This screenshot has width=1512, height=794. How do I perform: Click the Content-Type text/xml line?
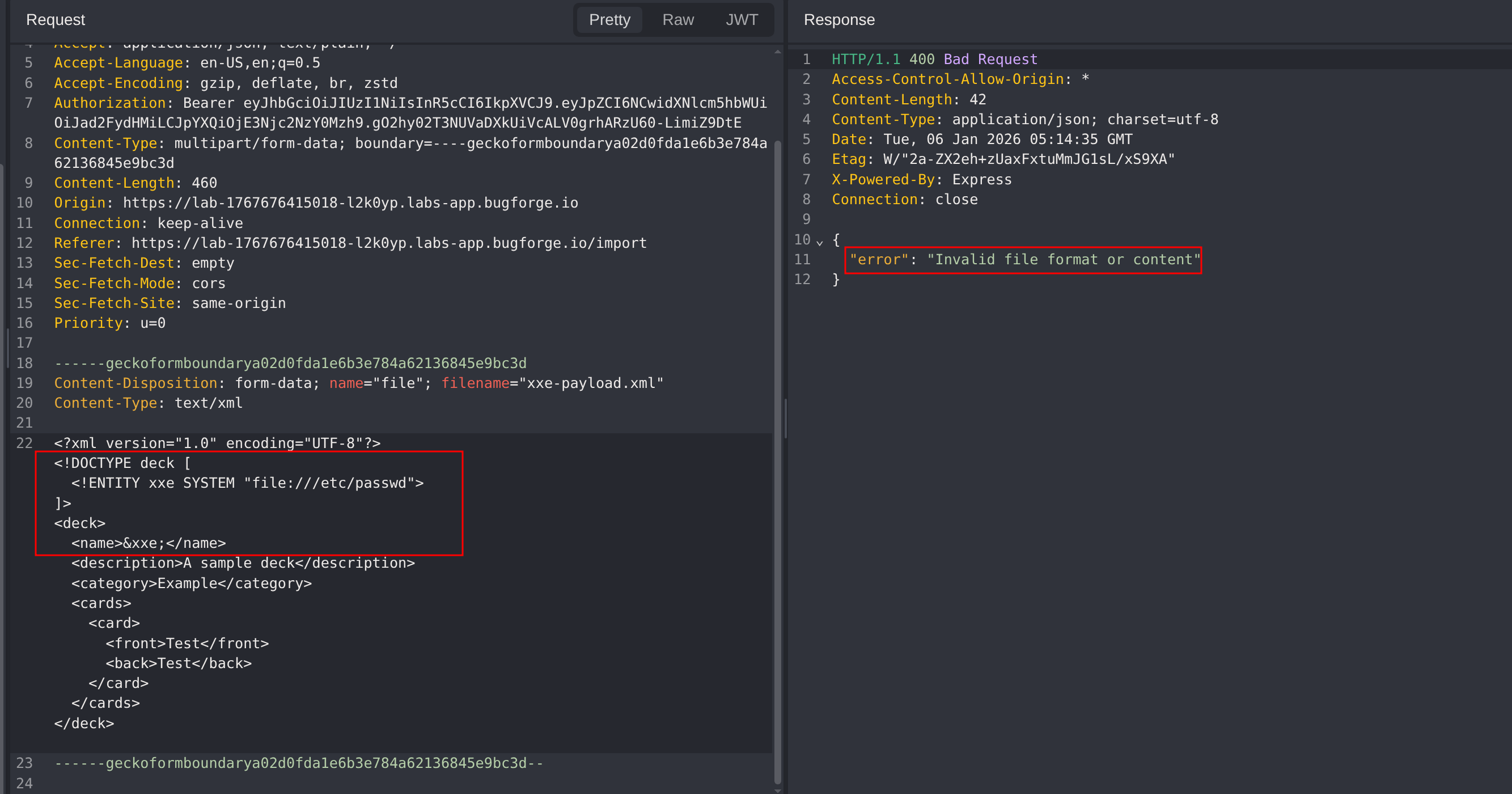click(x=149, y=403)
